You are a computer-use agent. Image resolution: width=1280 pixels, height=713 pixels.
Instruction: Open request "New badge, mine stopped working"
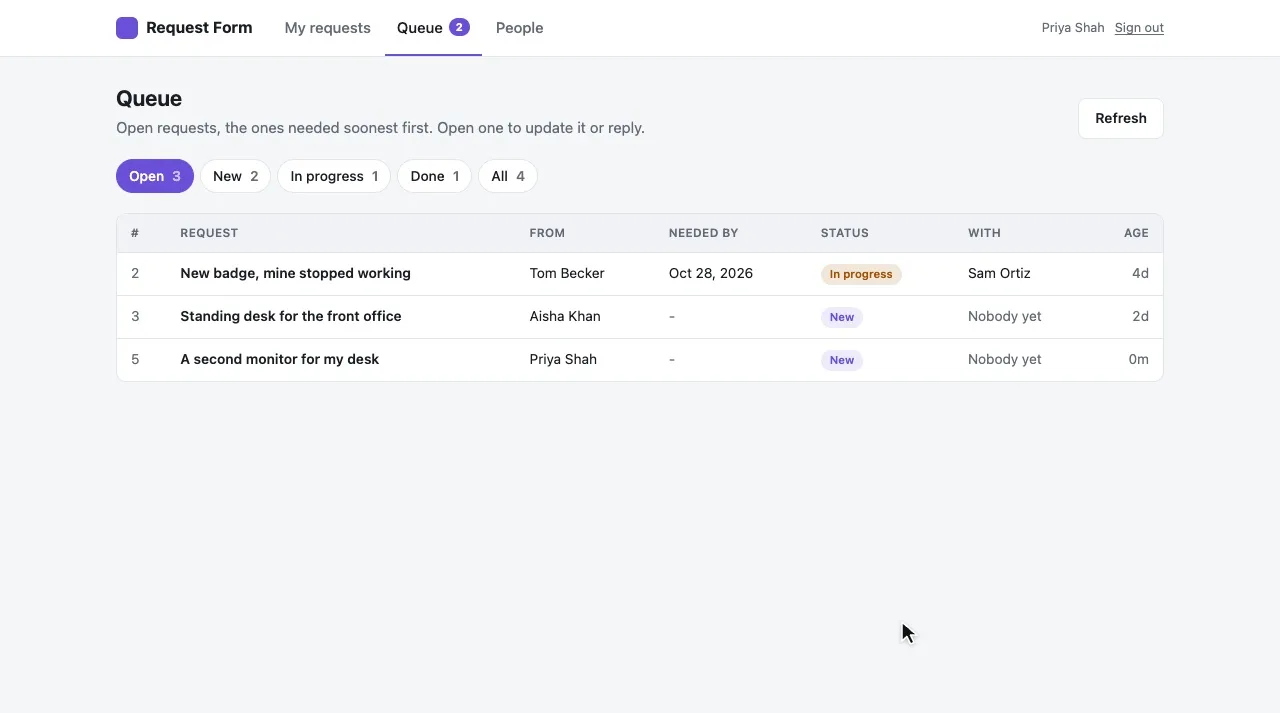295,273
